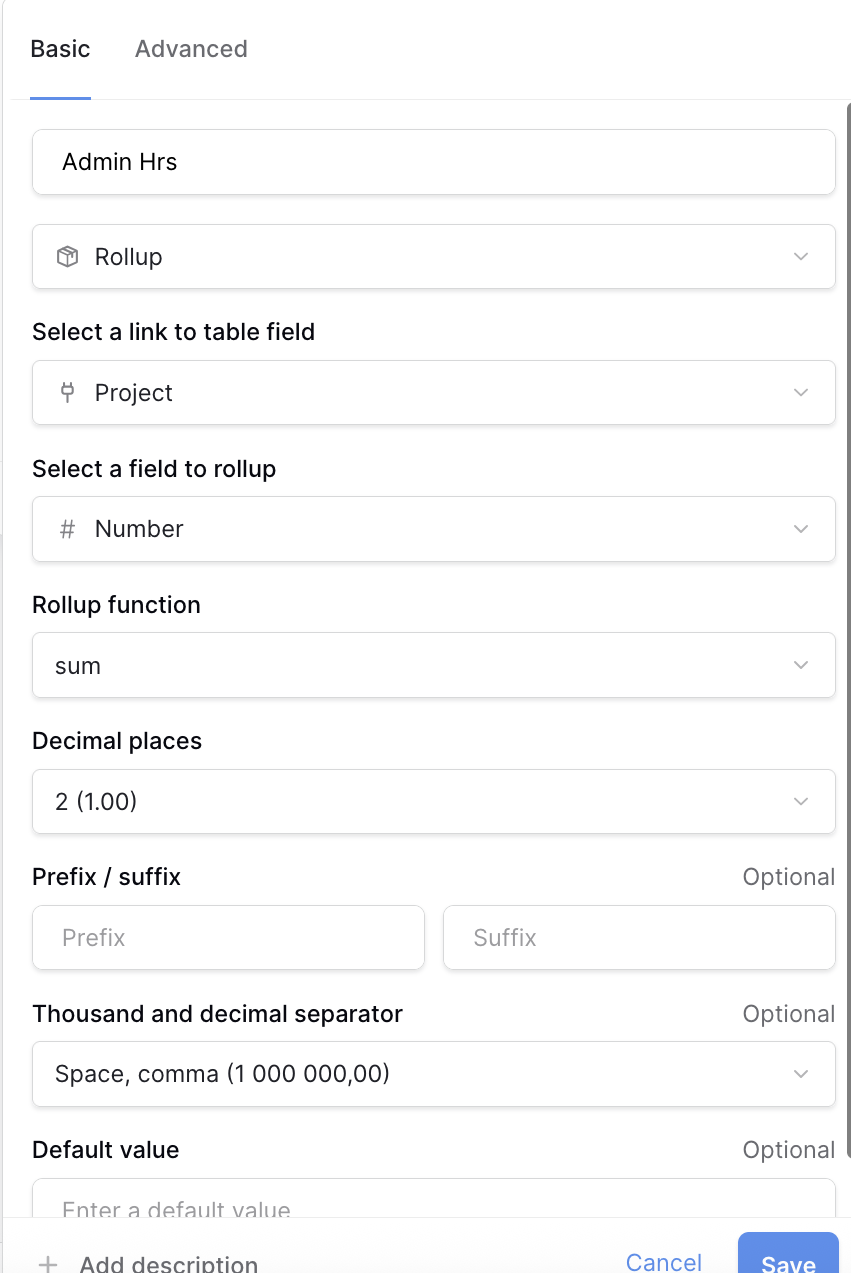Expand the Rollup field type chevron
This screenshot has height=1273, width=851.
coord(800,257)
